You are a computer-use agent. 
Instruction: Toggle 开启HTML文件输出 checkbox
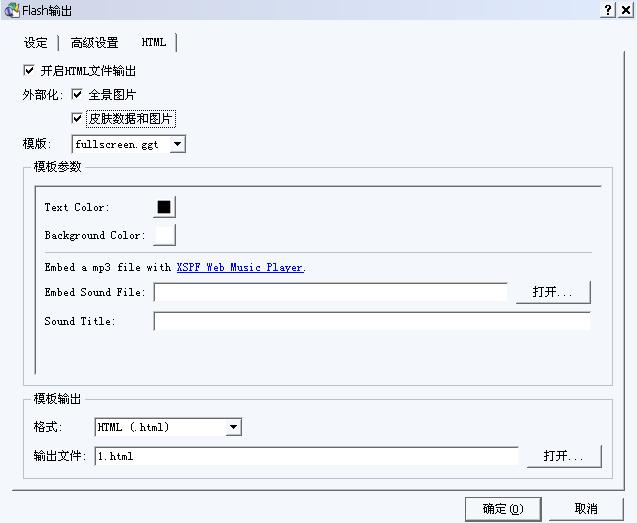(29, 71)
